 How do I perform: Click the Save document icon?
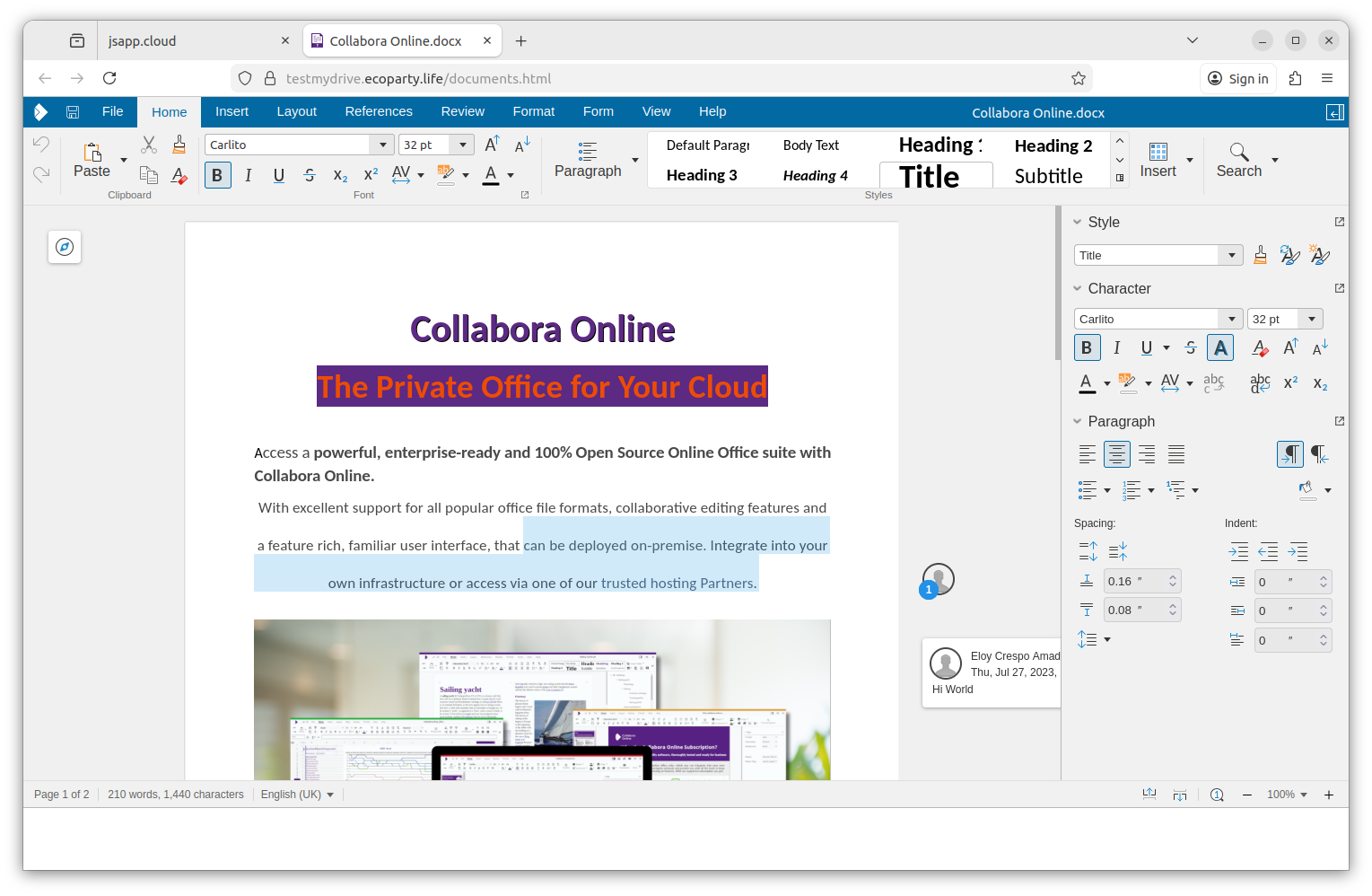click(73, 112)
